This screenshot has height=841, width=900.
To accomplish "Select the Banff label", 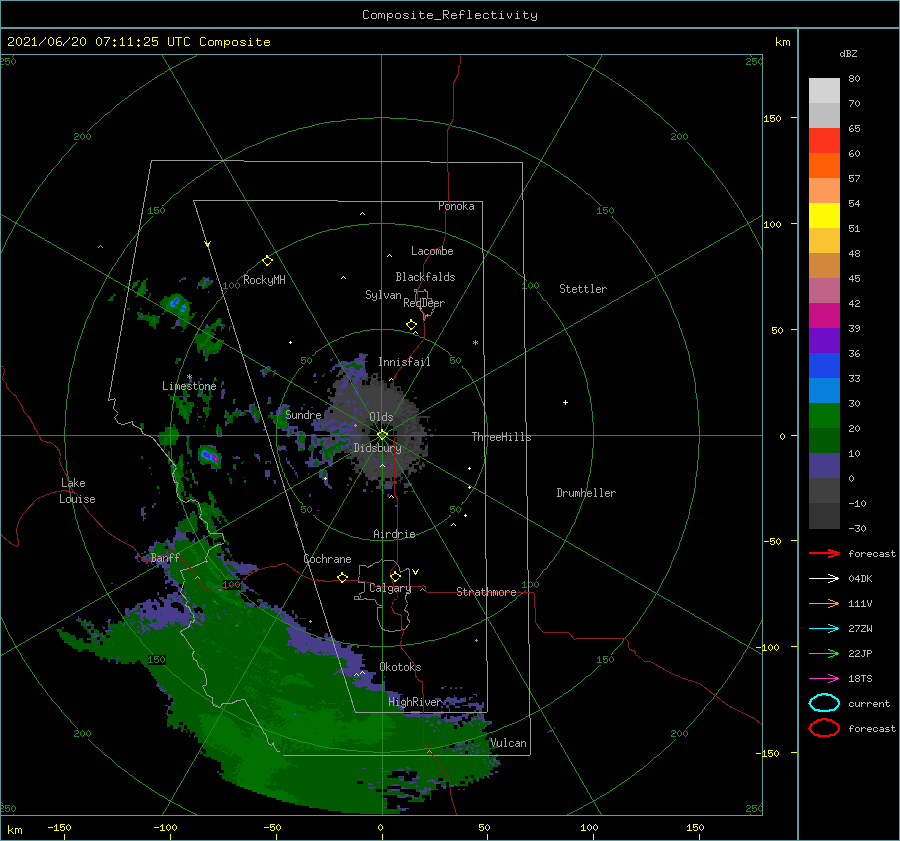I will tap(165, 558).
